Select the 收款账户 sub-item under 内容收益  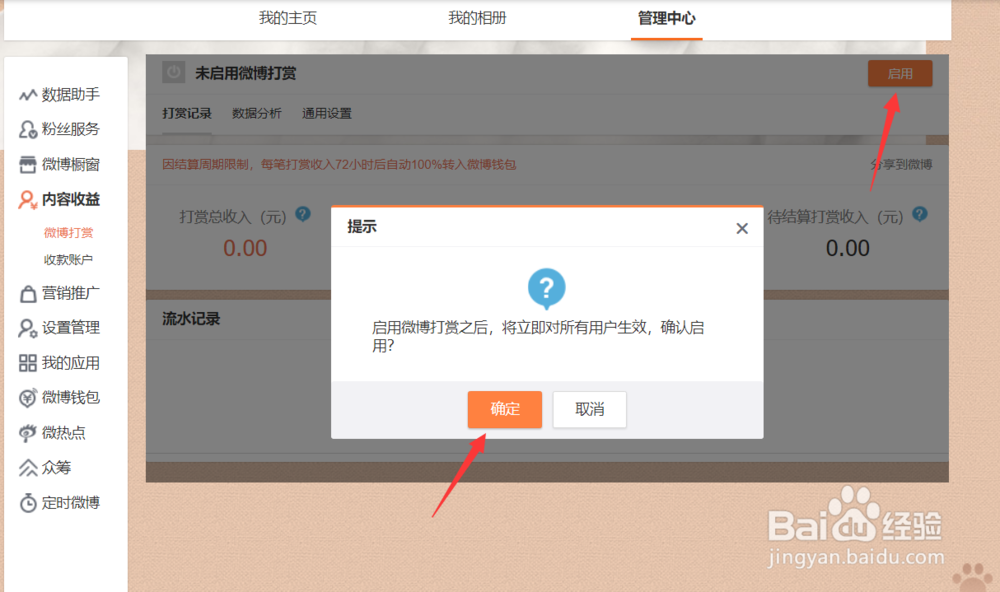tap(67, 260)
